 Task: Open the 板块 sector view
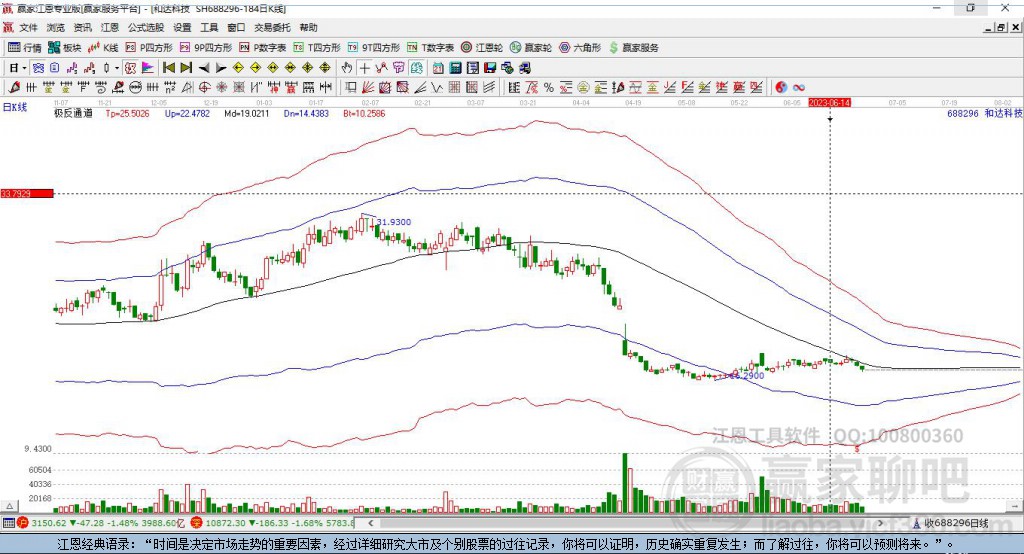pyautogui.click(x=64, y=48)
